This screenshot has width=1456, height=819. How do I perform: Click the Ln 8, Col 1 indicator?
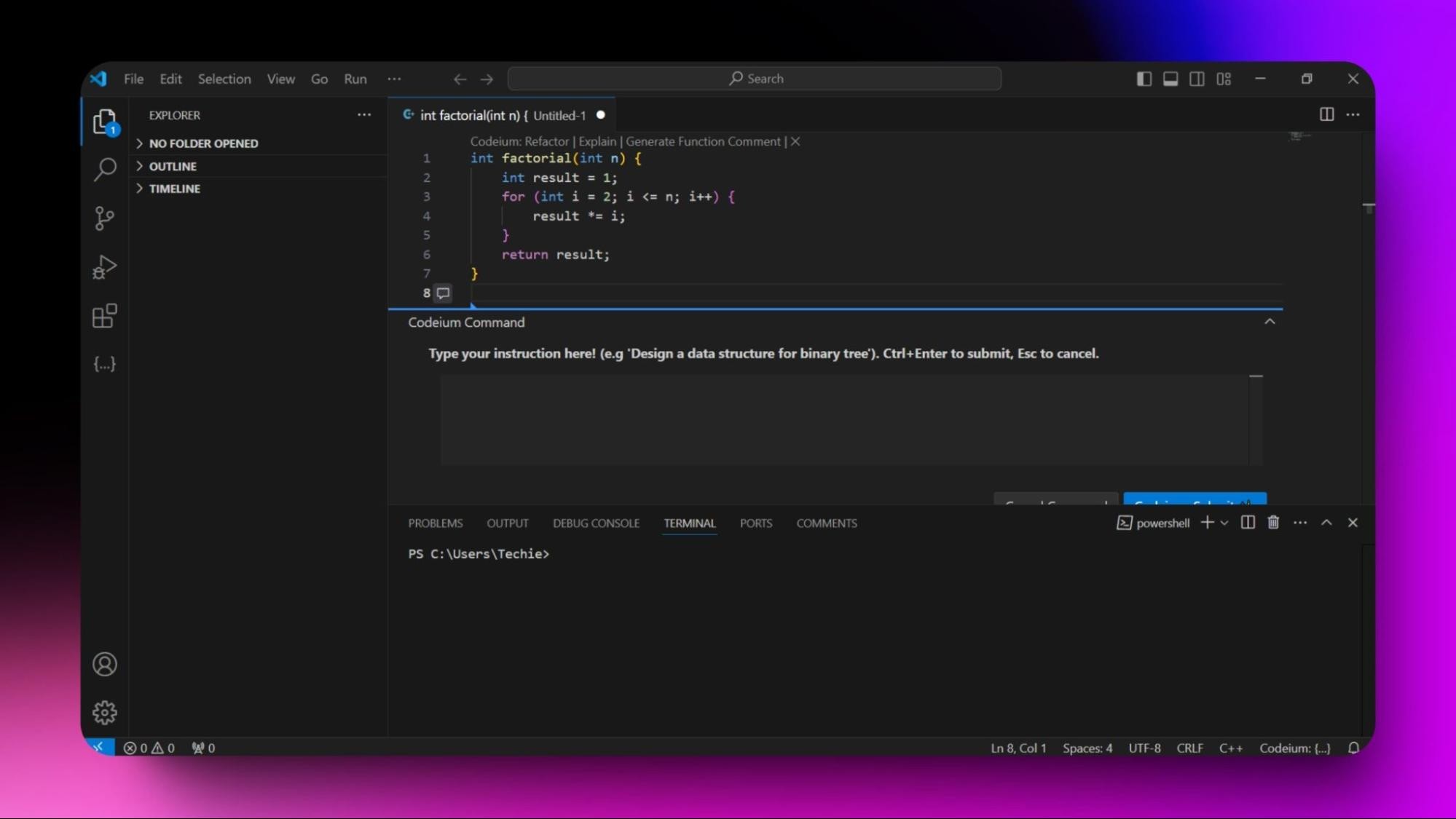tap(1018, 748)
